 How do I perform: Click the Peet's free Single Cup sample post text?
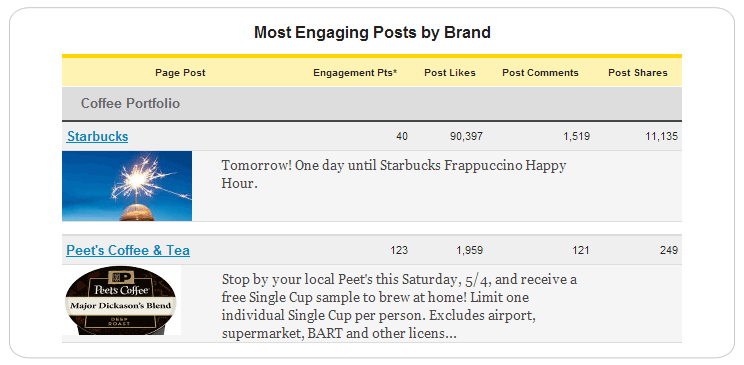click(400, 307)
